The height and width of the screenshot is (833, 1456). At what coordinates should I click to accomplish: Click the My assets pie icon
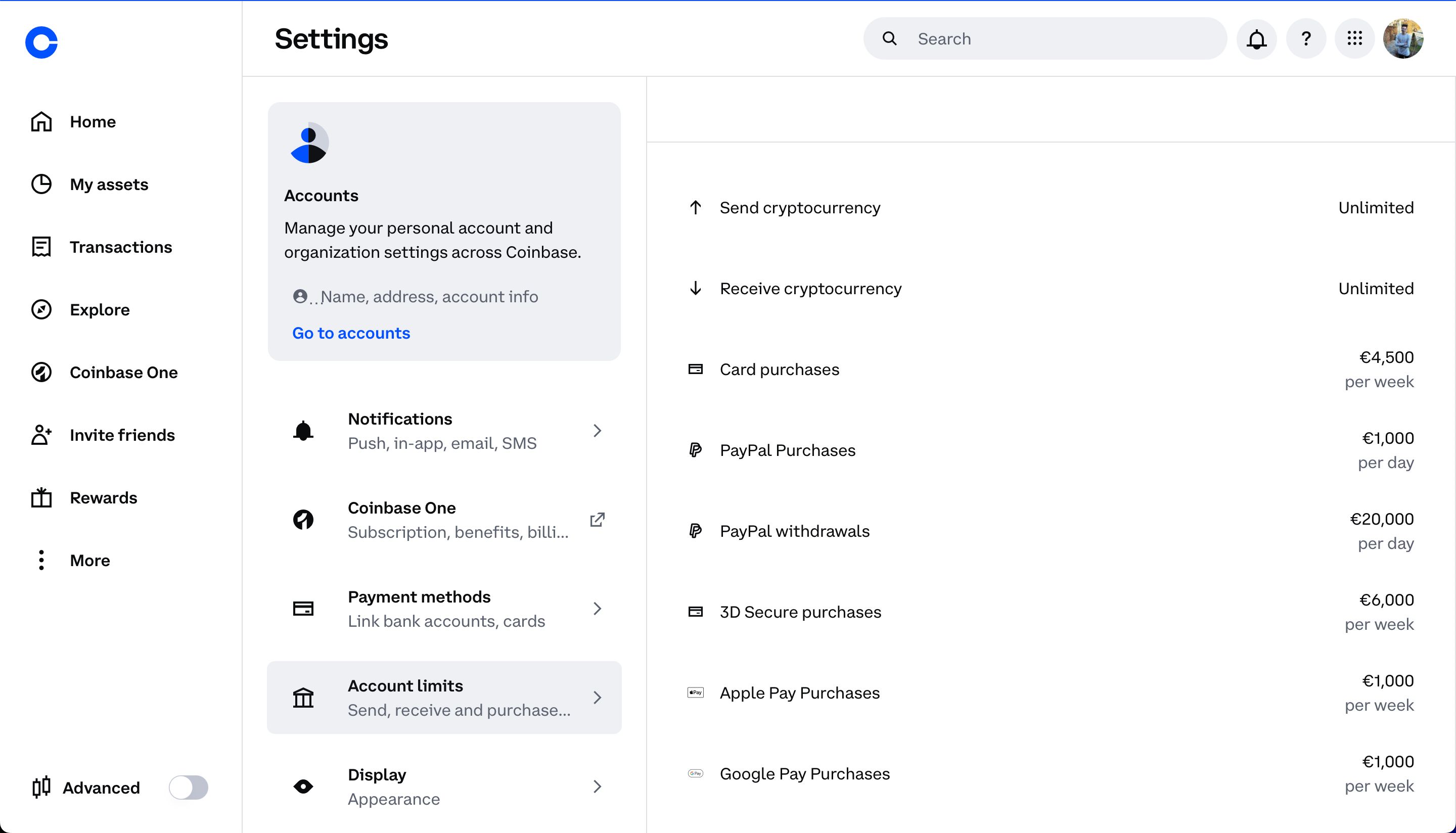[x=41, y=184]
